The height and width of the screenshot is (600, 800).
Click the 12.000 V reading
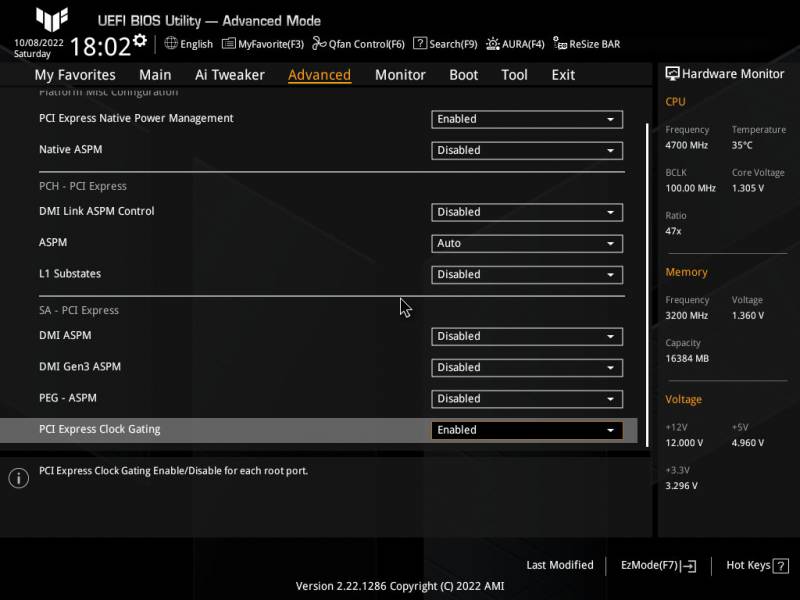[x=684, y=443]
